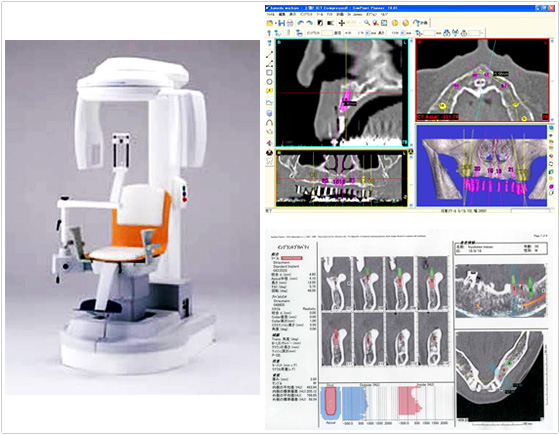Viewport: 560px width, 435px height.
Task: Open the implant diameter dropdown
Action: (x=368, y=33)
